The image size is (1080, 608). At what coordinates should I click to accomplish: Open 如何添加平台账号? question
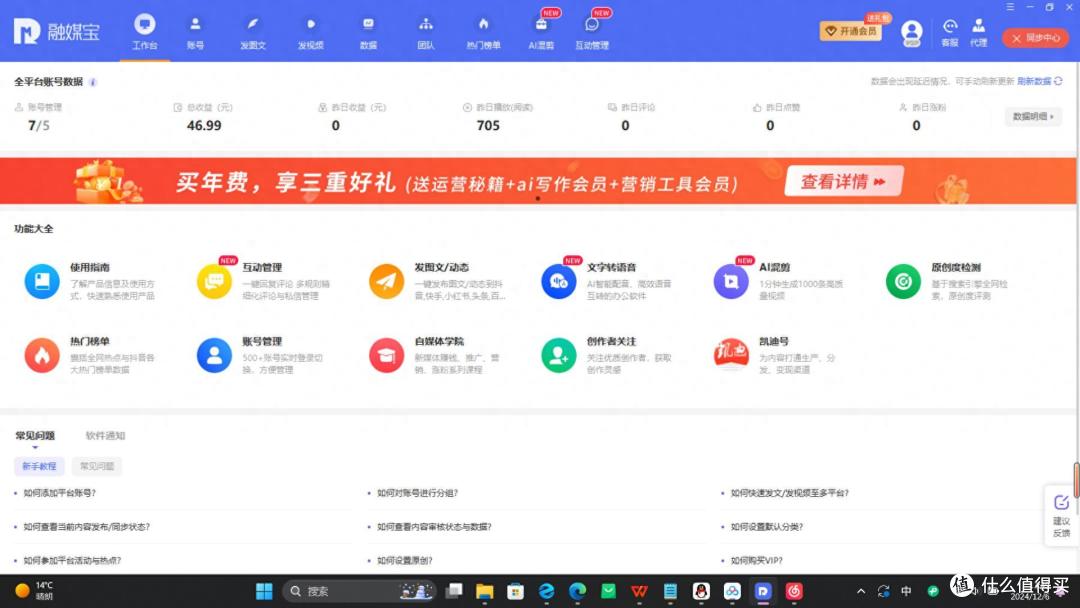60,493
